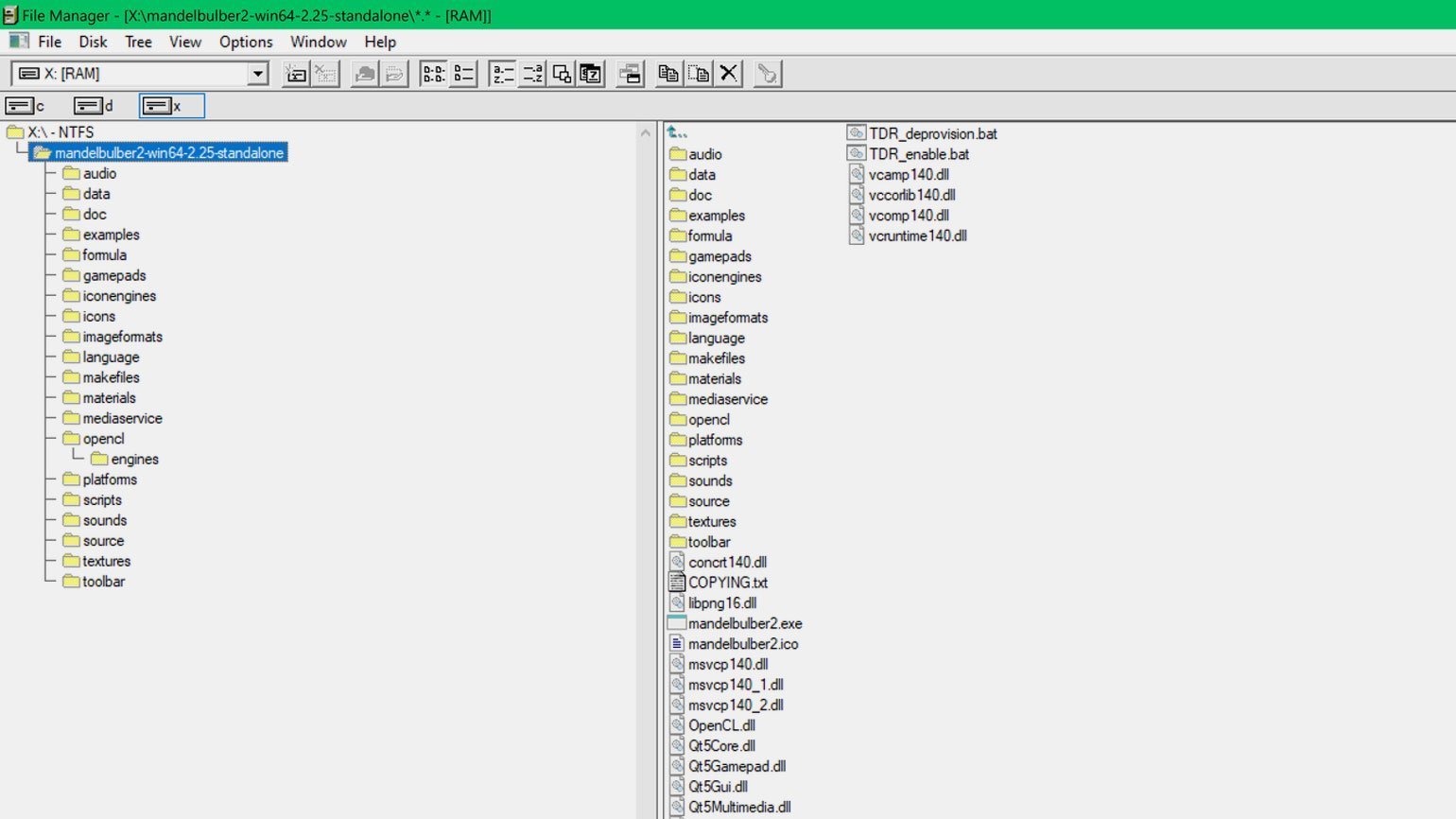The image size is (1456, 819).
Task: Select the iconengines folder in the tree
Action: [110, 296]
